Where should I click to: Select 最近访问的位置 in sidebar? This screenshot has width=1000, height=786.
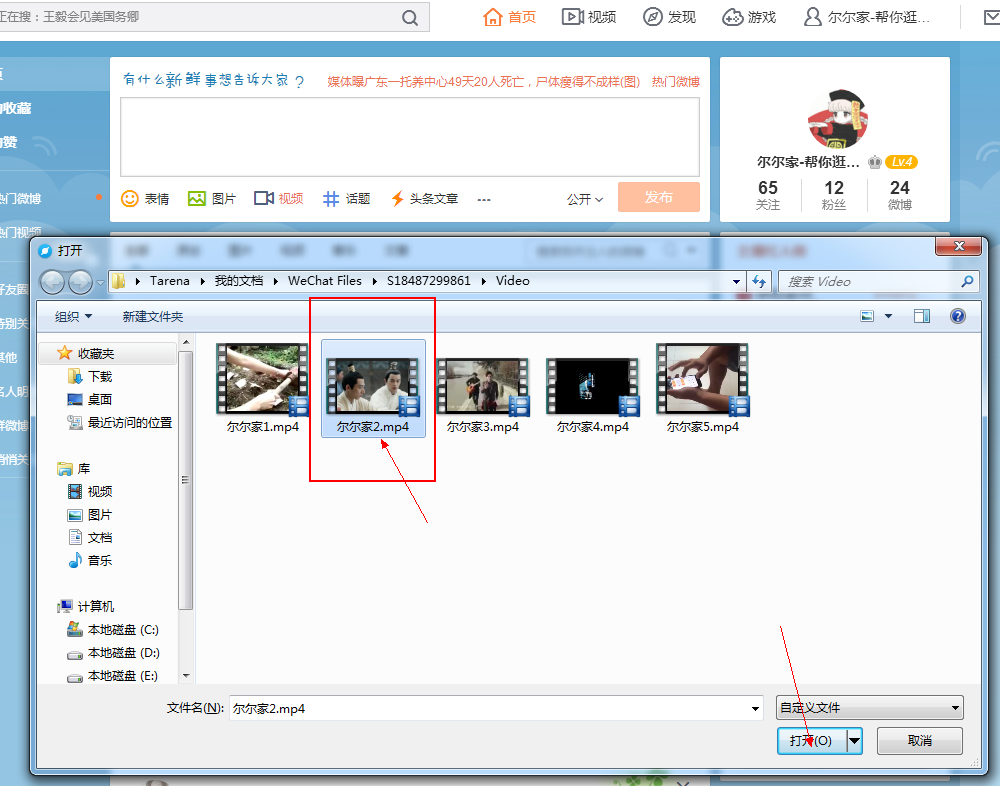[x=120, y=422]
